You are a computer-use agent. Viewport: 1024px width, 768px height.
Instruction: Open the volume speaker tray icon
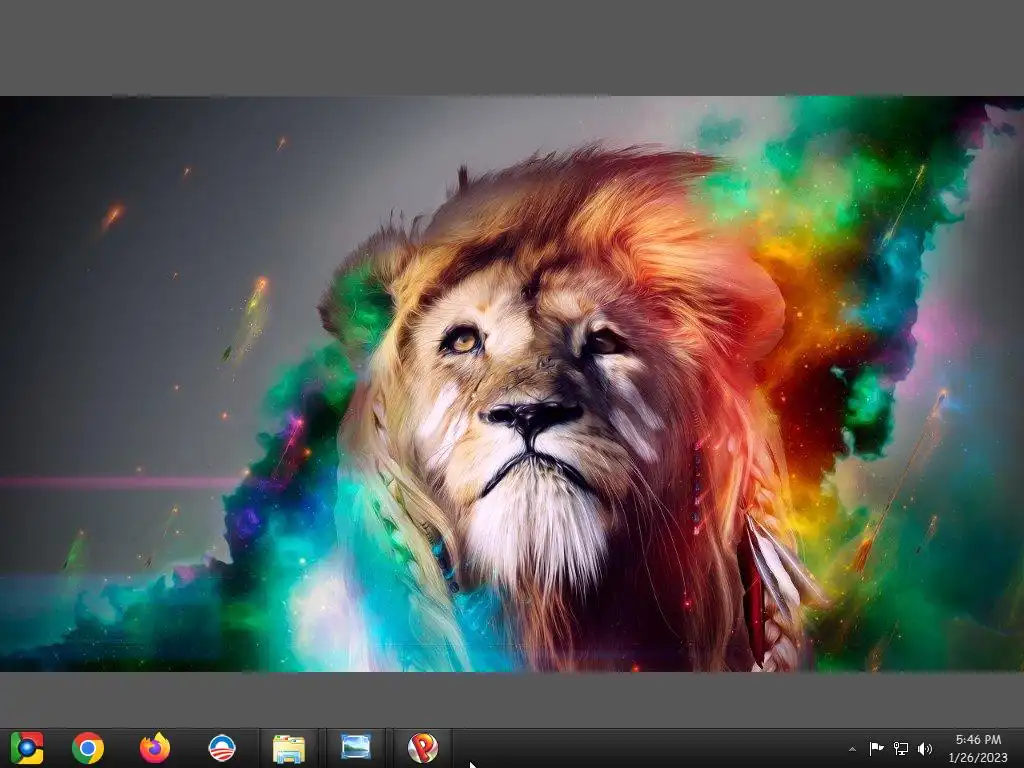(925, 748)
